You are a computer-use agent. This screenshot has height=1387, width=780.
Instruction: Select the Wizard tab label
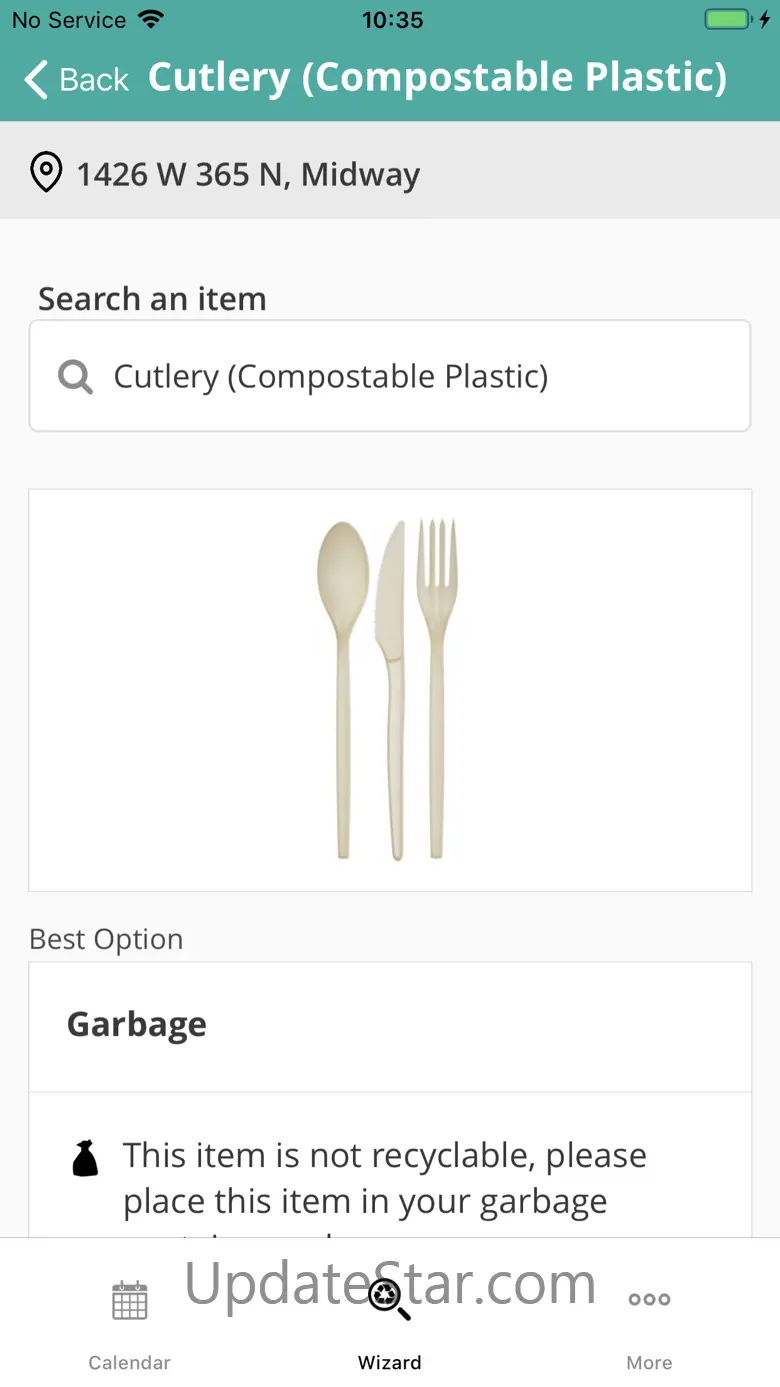click(x=389, y=1362)
